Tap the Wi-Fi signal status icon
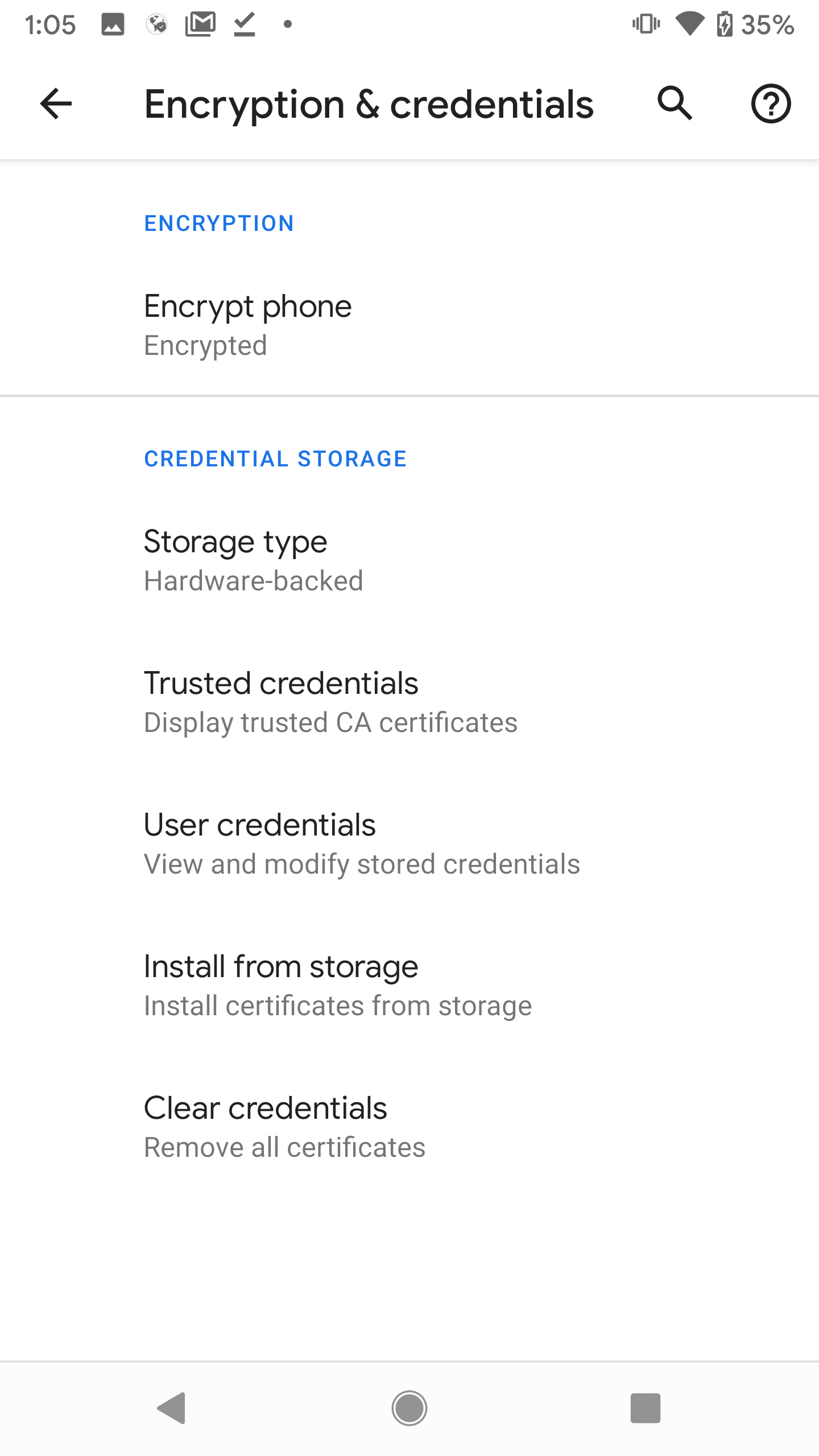Image resolution: width=819 pixels, height=1456 pixels. [689, 24]
